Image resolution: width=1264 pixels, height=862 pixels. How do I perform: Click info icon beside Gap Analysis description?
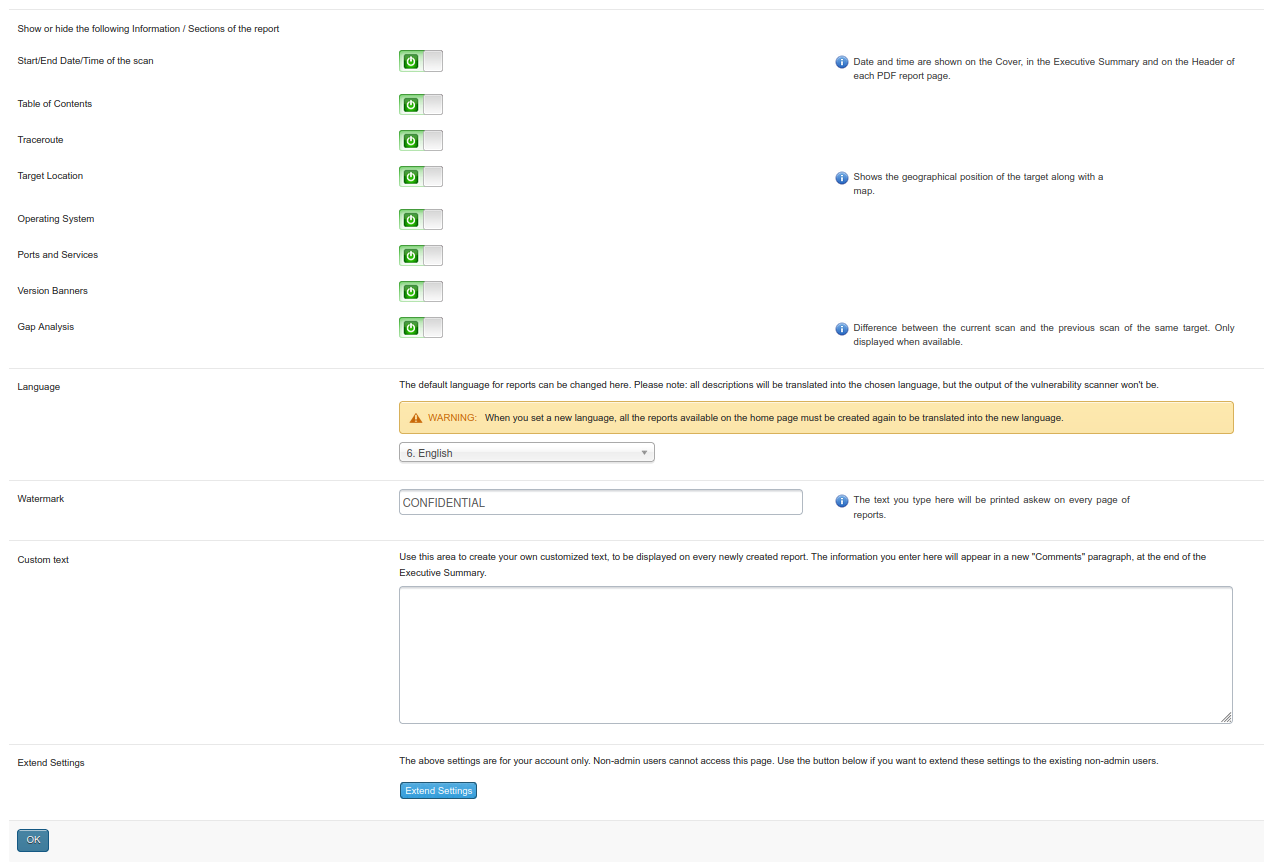coord(841,329)
